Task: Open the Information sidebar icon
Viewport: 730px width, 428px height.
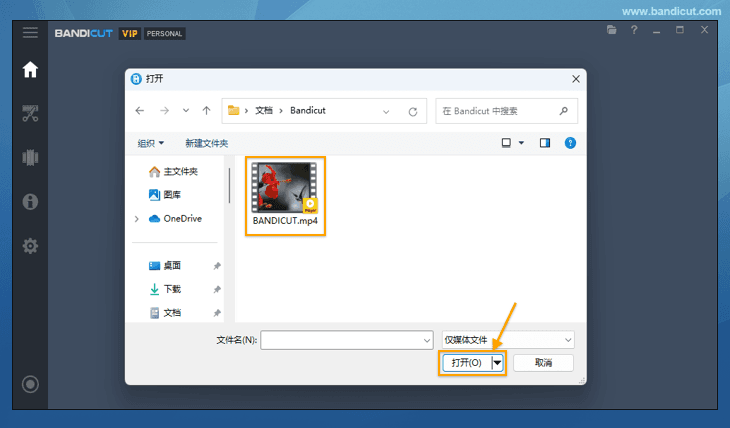Action: [30, 202]
